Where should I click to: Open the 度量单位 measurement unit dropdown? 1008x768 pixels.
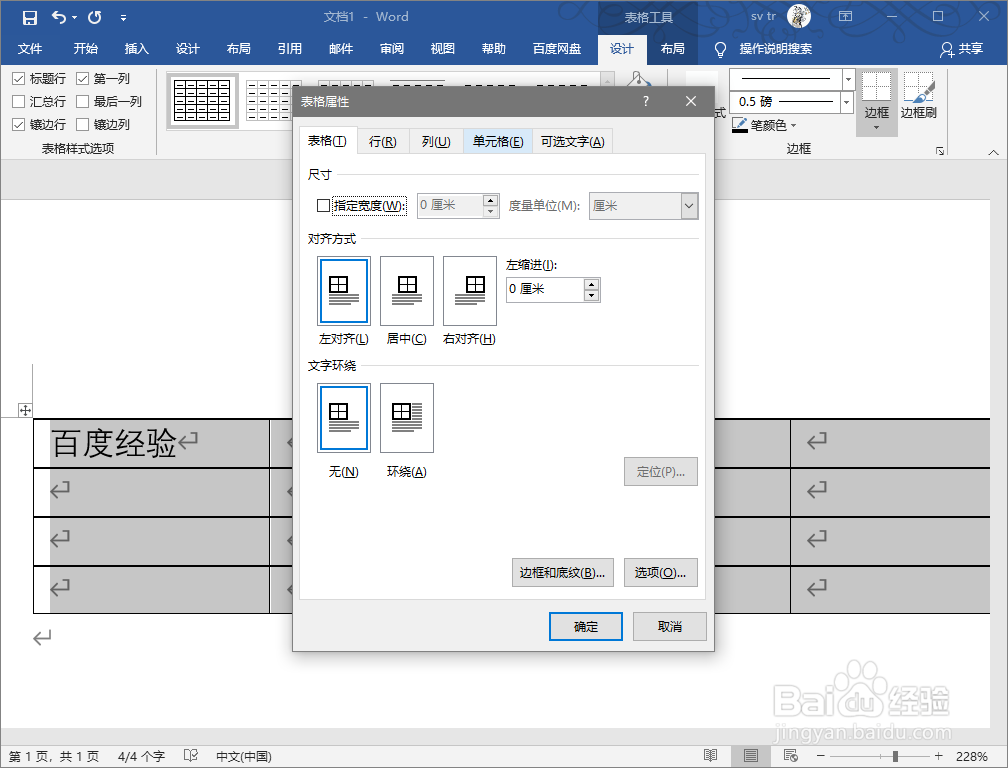(x=689, y=205)
